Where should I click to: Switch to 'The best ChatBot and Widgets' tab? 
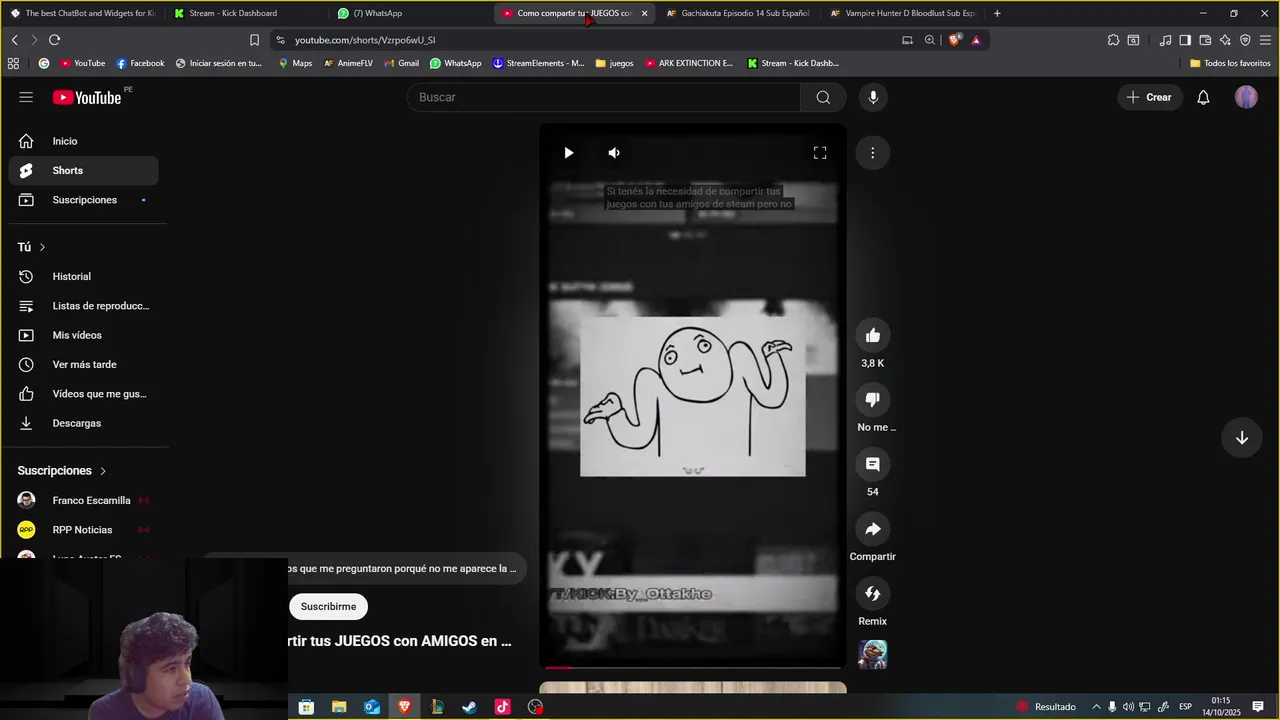tap(83, 13)
